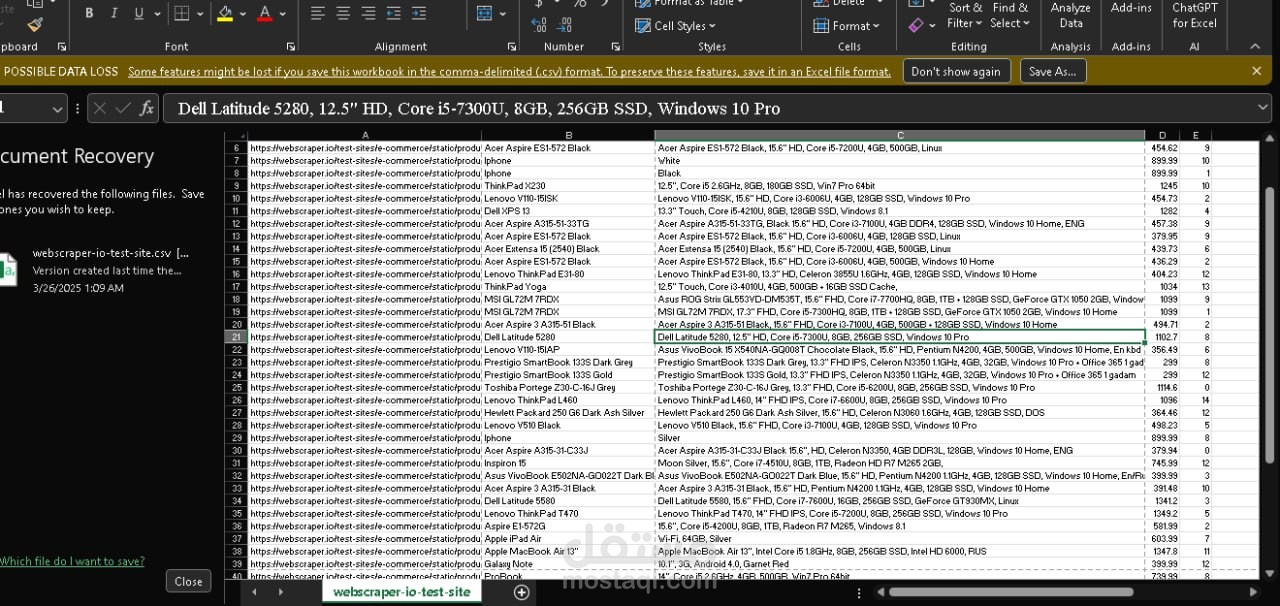Click the horizontal scrollbar thumb
The image size is (1280, 606).
coord(1011,592)
